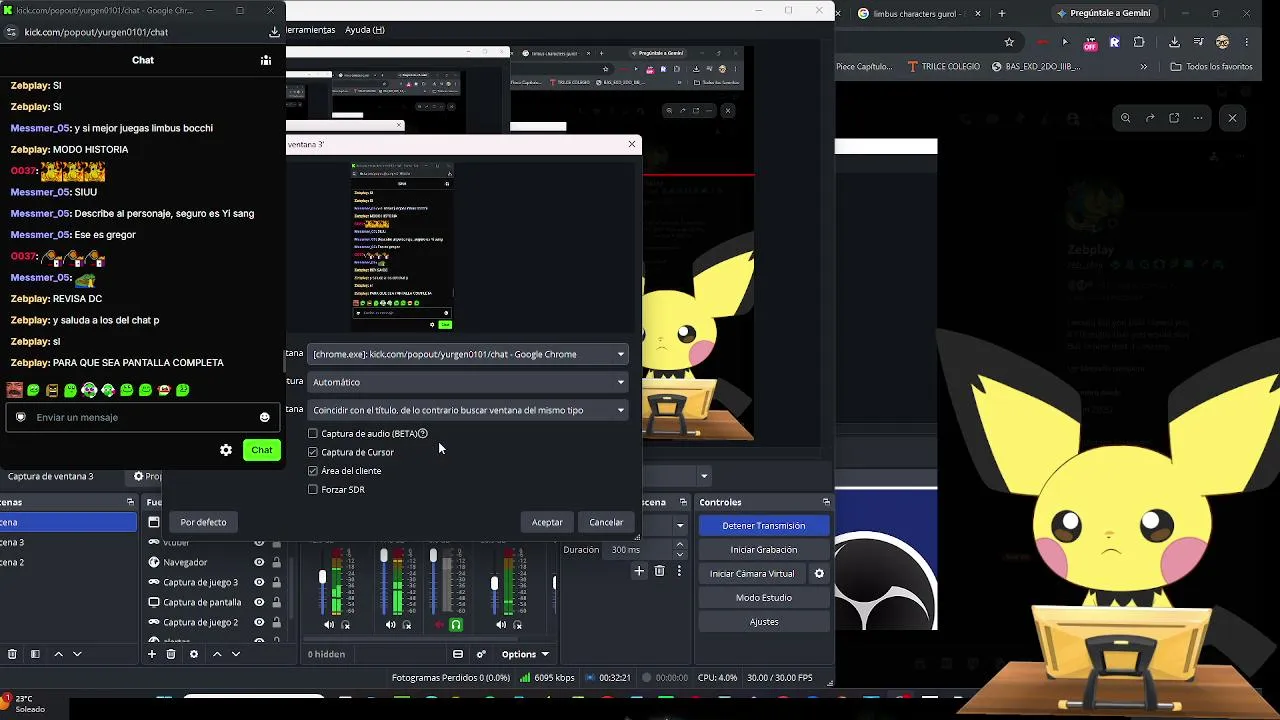The height and width of the screenshot is (720, 1280).
Task: Click the green Chat send button
Action: (262, 450)
